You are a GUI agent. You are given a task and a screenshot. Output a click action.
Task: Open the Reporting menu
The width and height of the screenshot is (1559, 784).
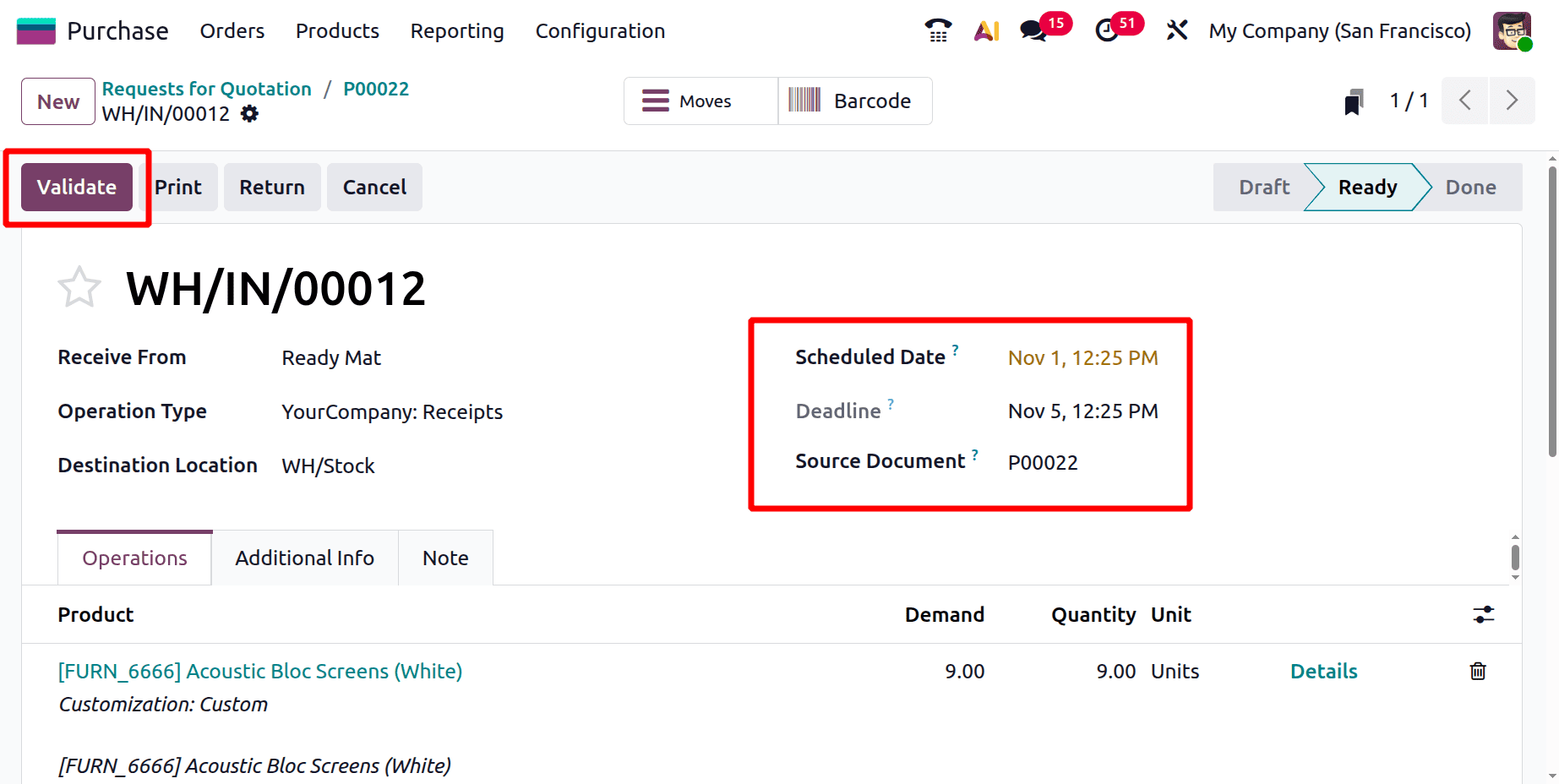point(456,30)
